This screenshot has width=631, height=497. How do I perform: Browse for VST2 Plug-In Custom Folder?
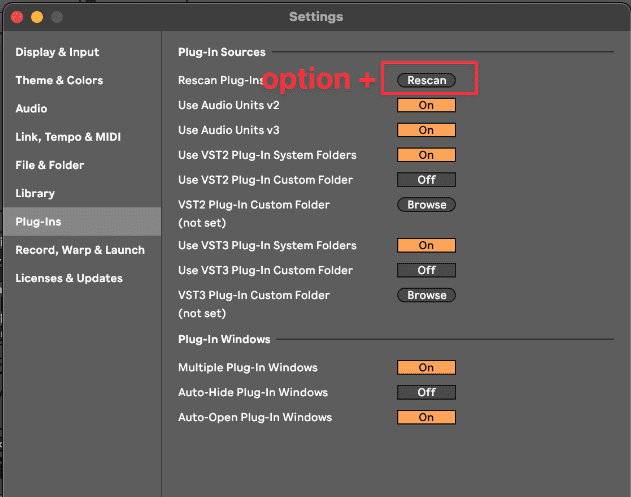coord(426,205)
